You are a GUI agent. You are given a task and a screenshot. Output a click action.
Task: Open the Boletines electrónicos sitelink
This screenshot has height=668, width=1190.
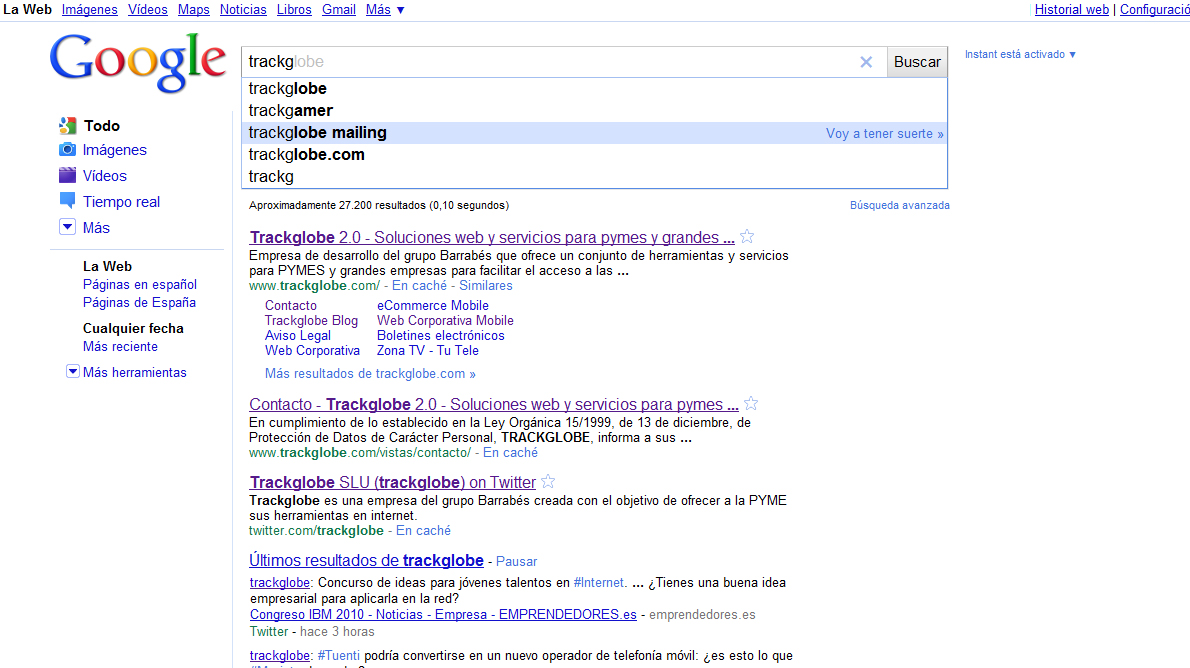click(x=440, y=336)
